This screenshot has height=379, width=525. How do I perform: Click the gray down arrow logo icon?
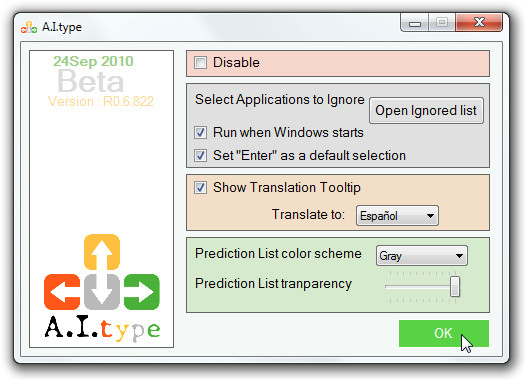102,292
